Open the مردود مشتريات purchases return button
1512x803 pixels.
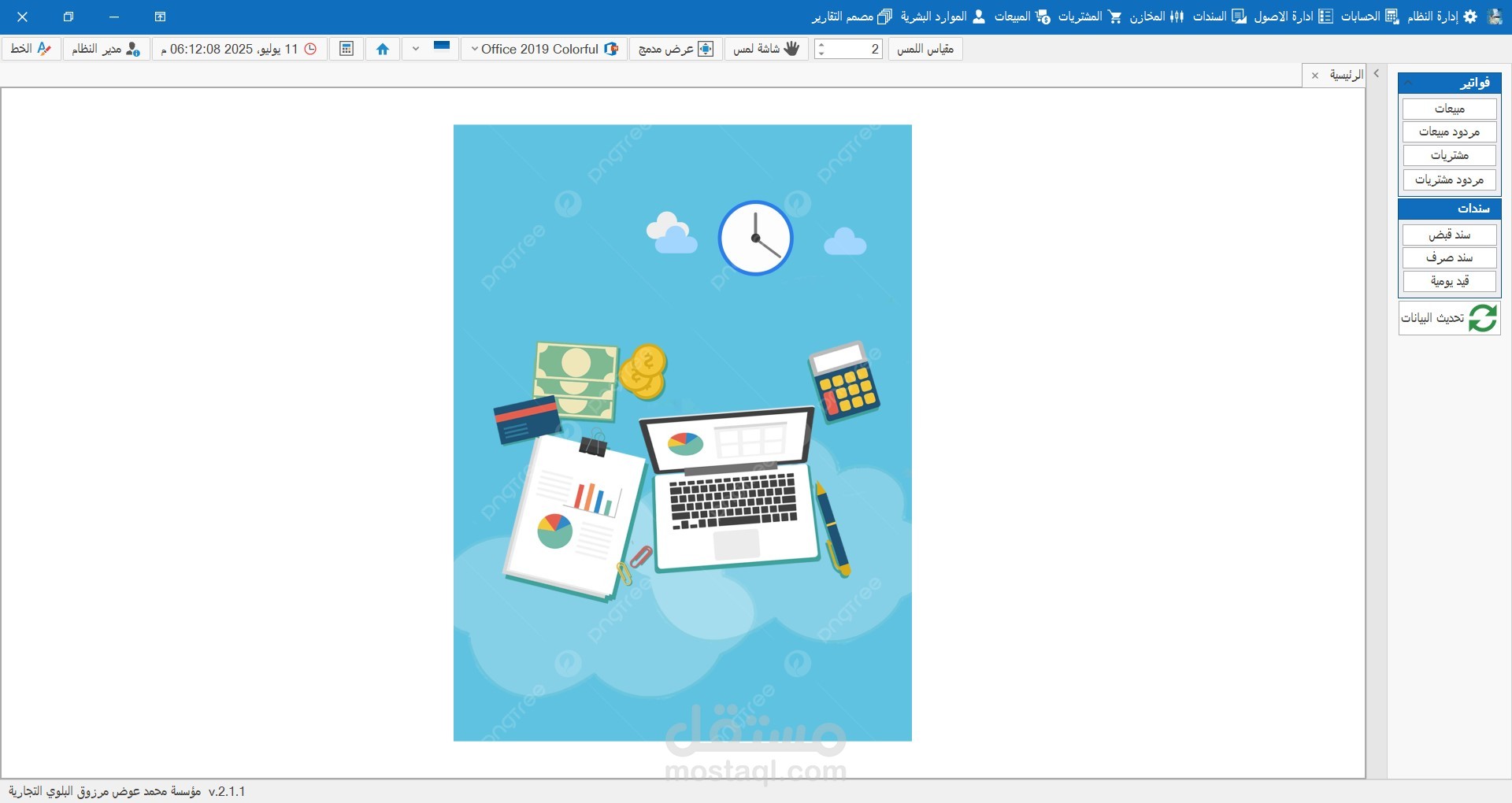coord(1449,180)
